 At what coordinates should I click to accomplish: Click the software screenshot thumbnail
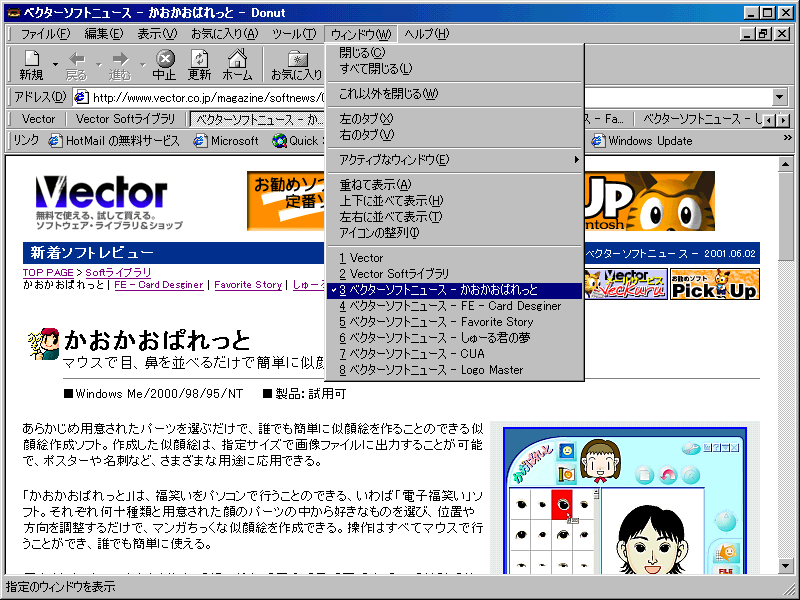[x=624, y=500]
